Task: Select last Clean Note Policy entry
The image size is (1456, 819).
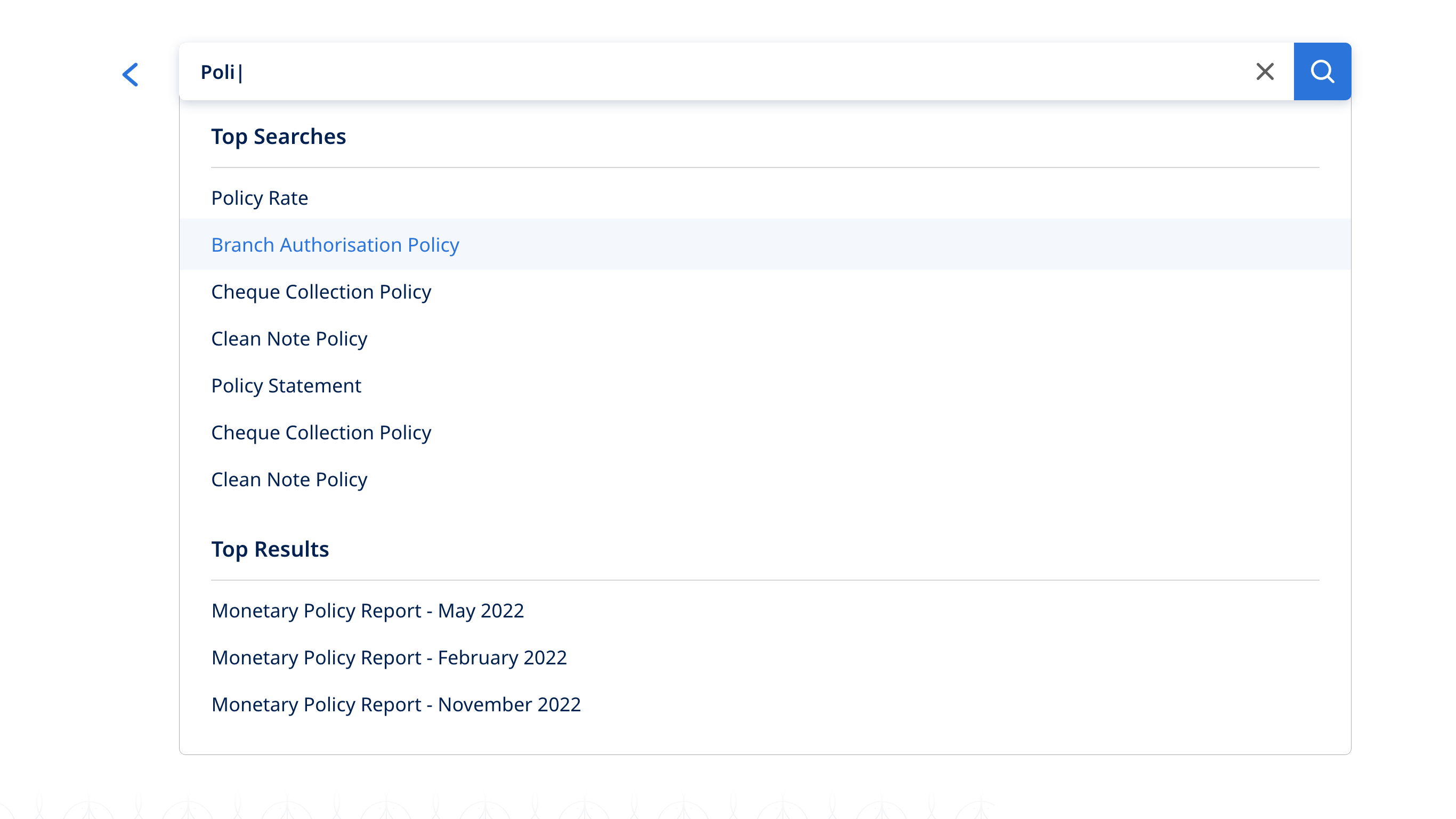Action: pyautogui.click(x=289, y=480)
